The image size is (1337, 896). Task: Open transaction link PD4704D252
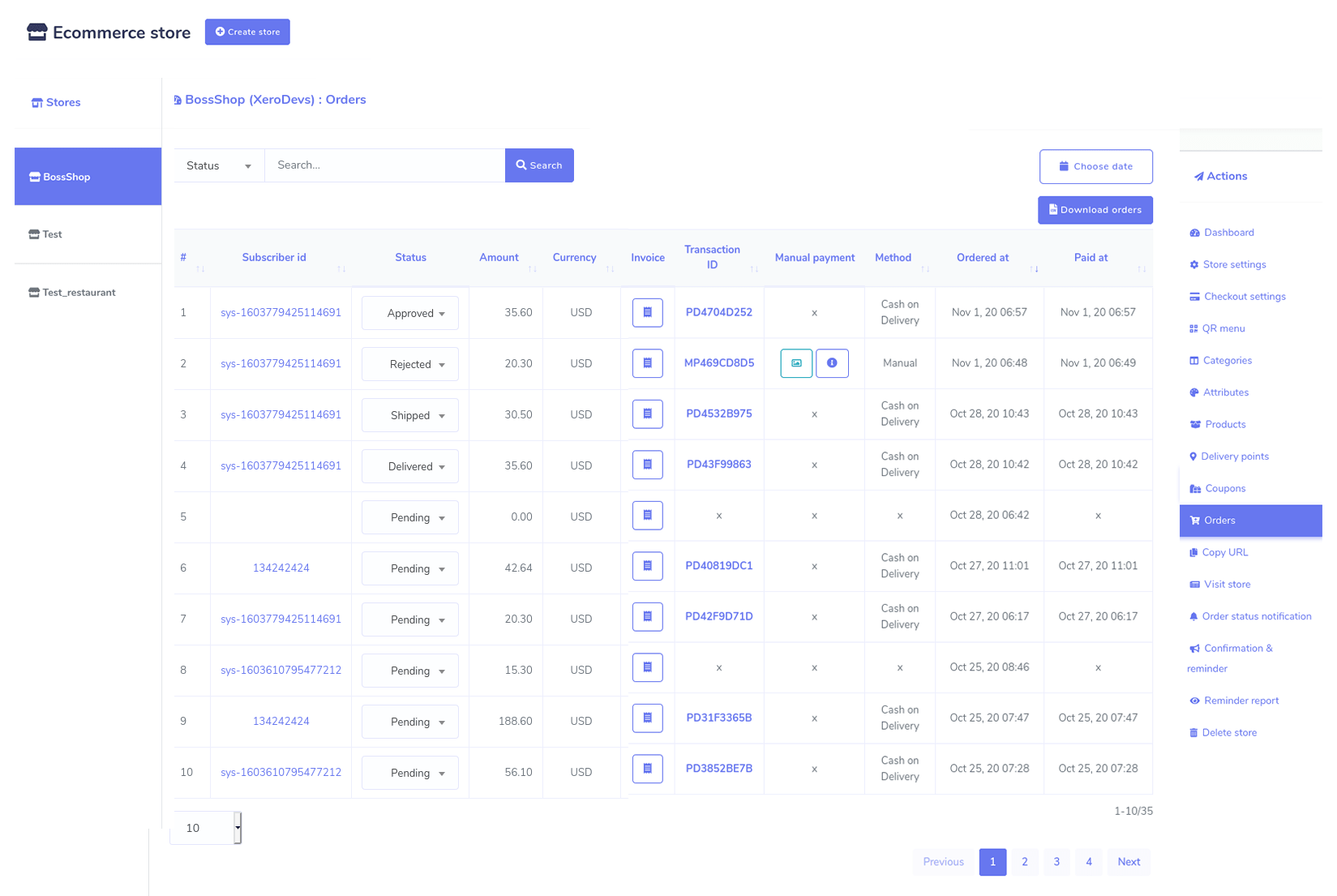point(718,312)
